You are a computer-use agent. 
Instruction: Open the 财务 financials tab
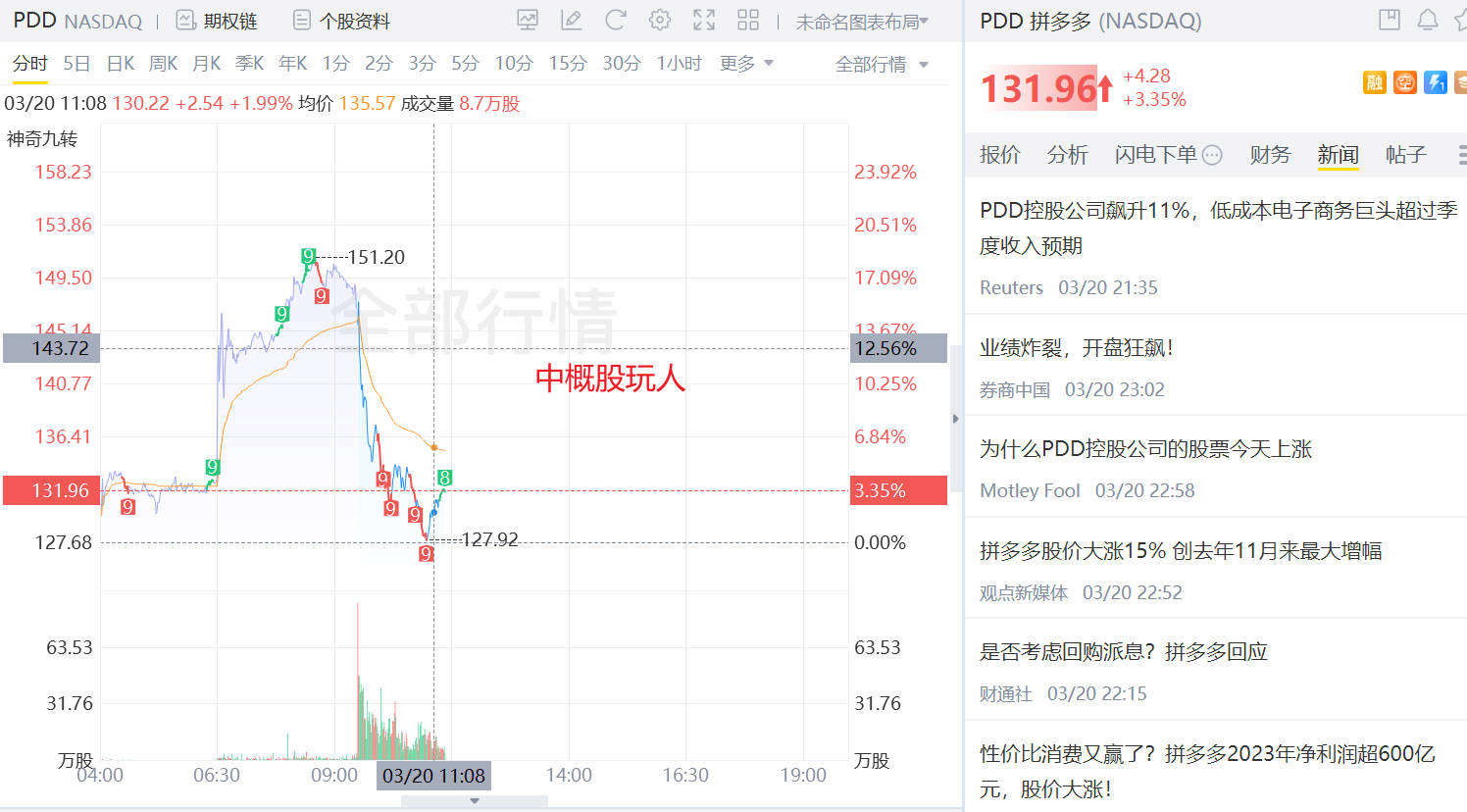[1270, 155]
